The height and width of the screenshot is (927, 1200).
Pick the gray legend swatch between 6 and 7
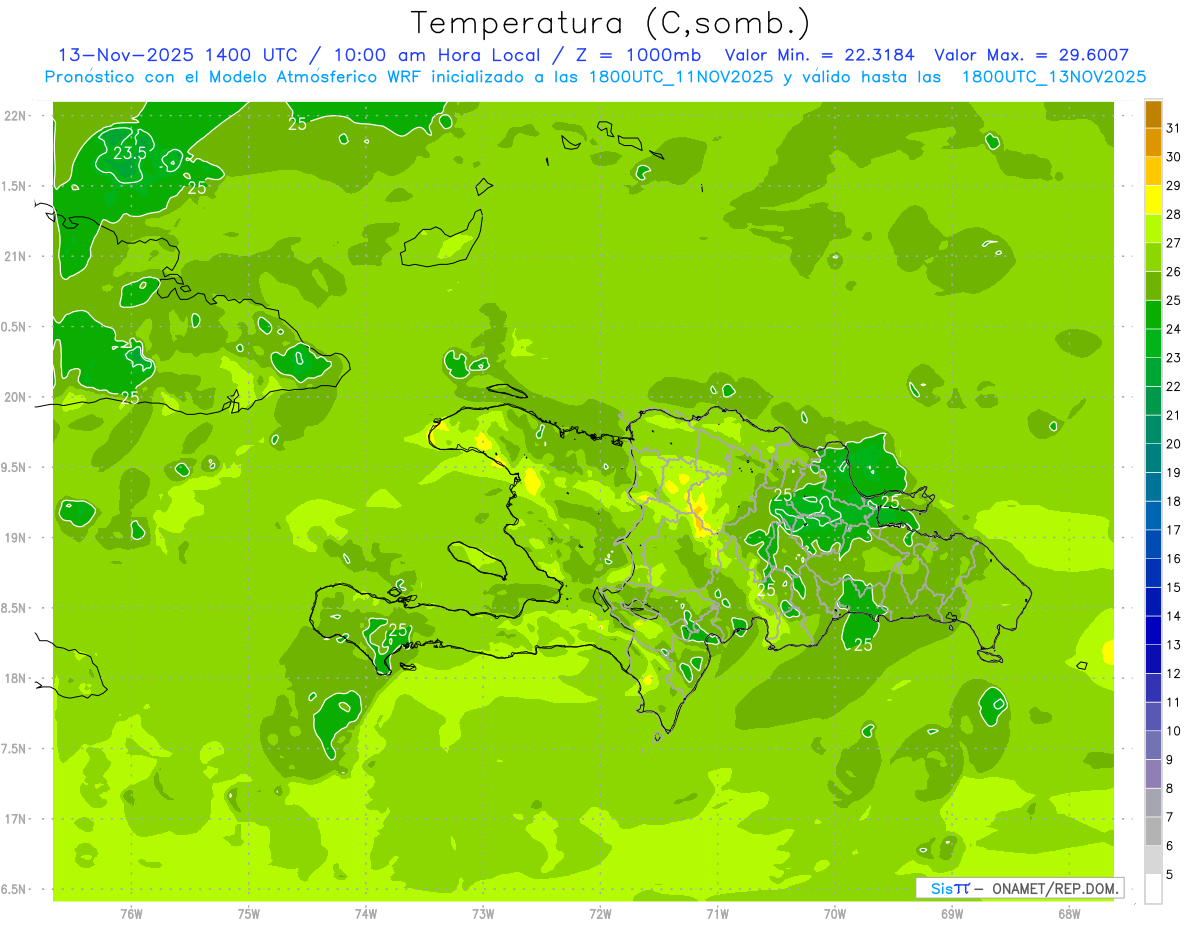[1153, 831]
